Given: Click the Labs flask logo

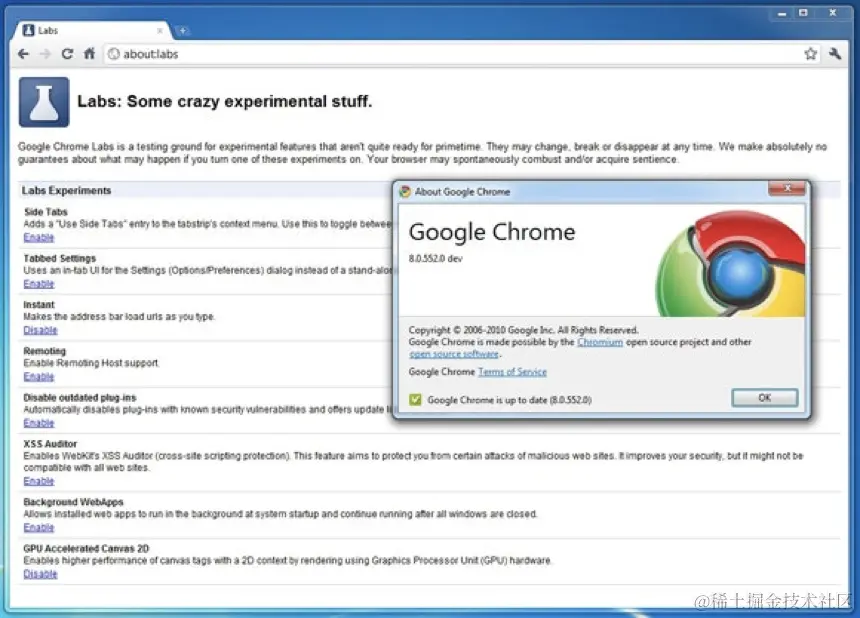Looking at the screenshot, I should (44, 102).
